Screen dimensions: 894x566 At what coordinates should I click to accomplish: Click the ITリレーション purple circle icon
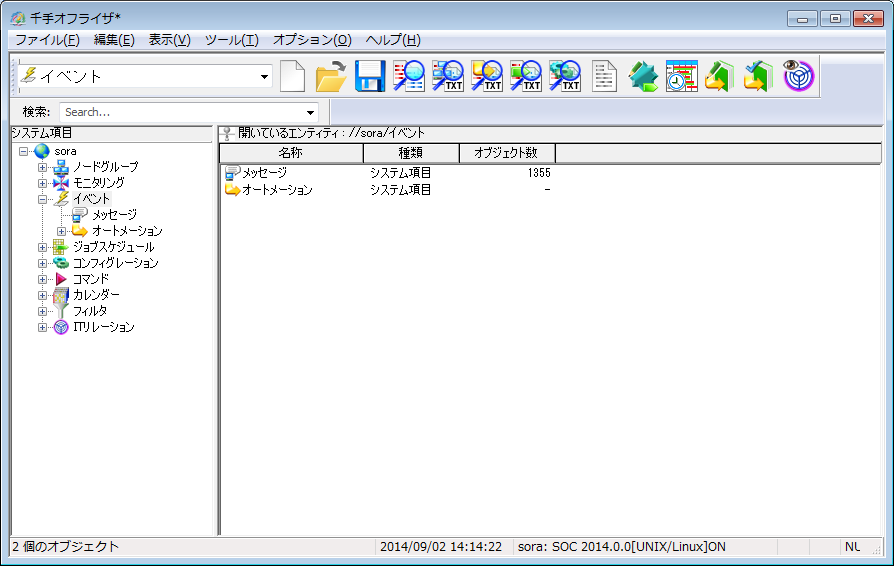[x=61, y=327]
